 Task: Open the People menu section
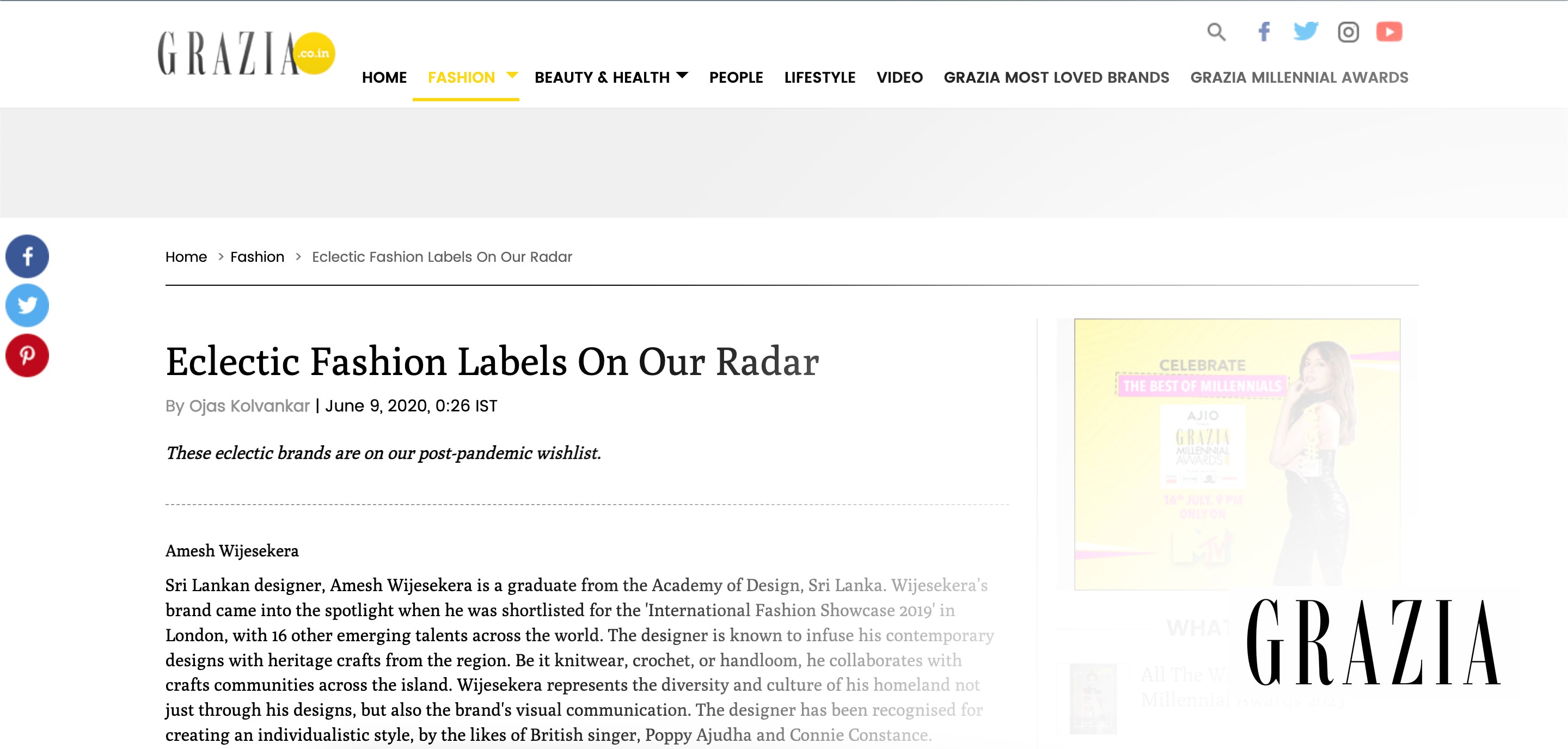736,77
